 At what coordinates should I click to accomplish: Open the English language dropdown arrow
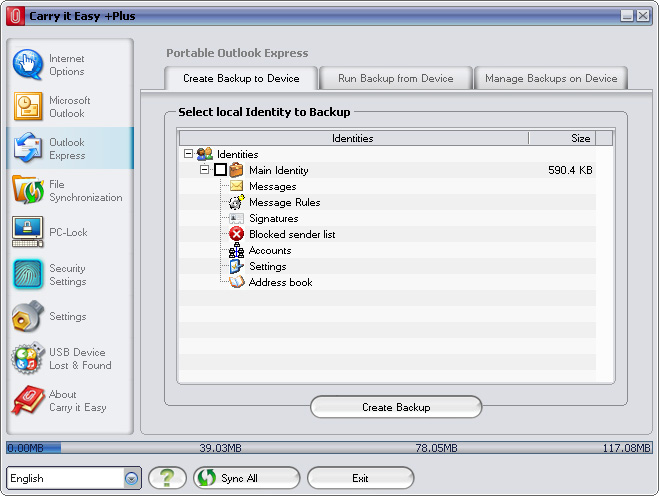tap(132, 478)
